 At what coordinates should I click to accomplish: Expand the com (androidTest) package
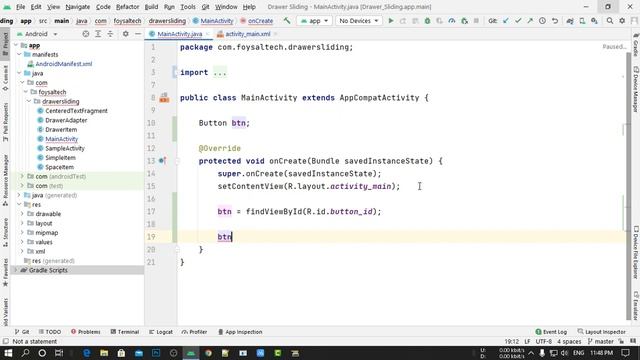tap(22, 176)
